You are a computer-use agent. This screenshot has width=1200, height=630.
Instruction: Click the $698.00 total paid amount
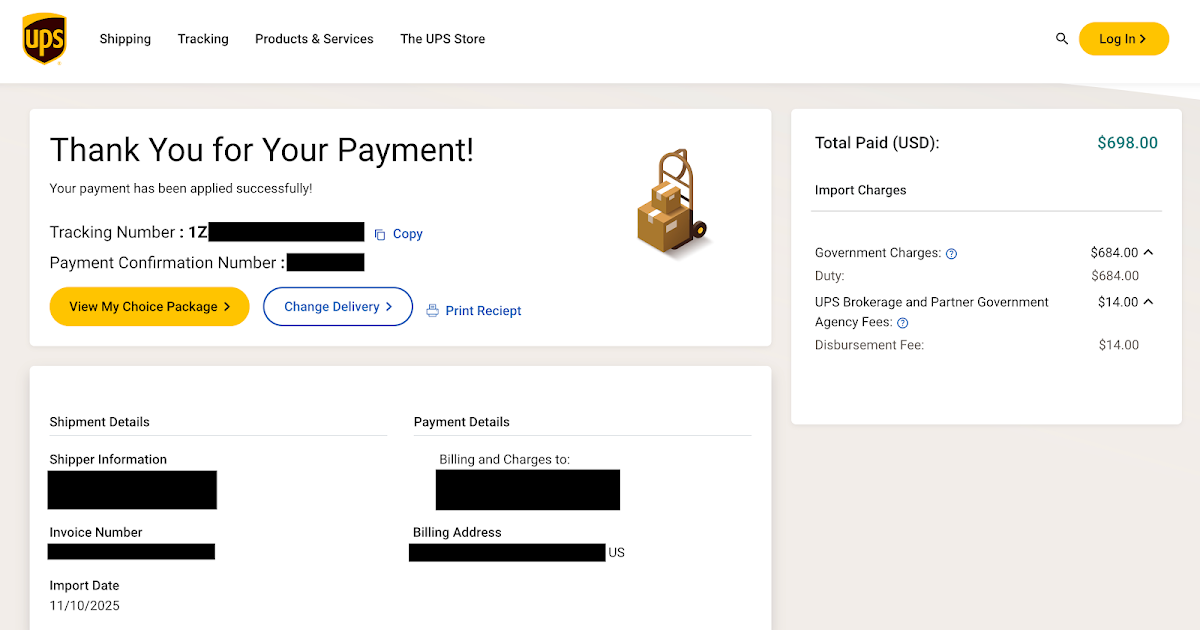pyautogui.click(x=1127, y=143)
